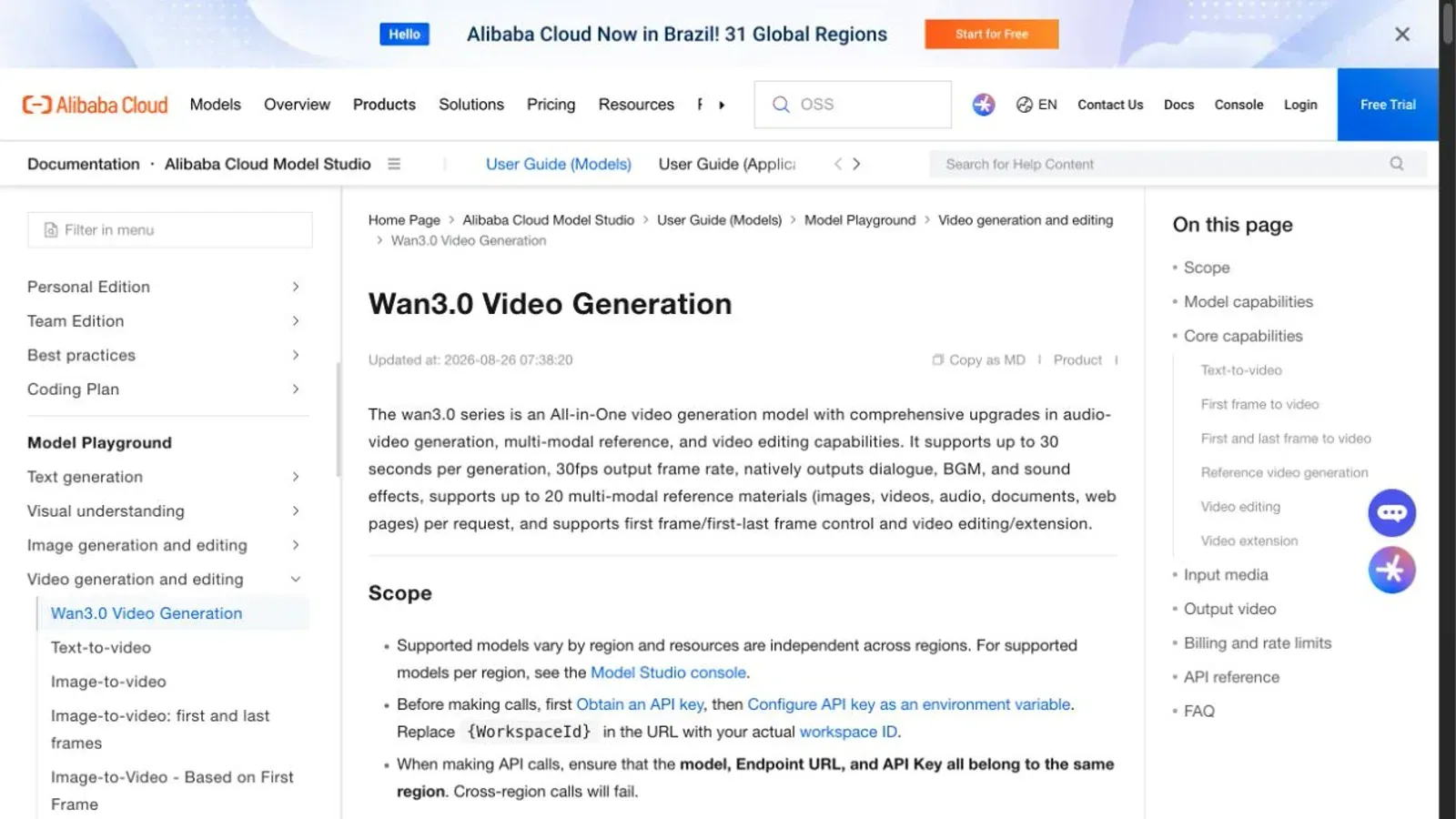Select Text-to-video in sidebar
This screenshot has width=1456, height=819.
101,648
